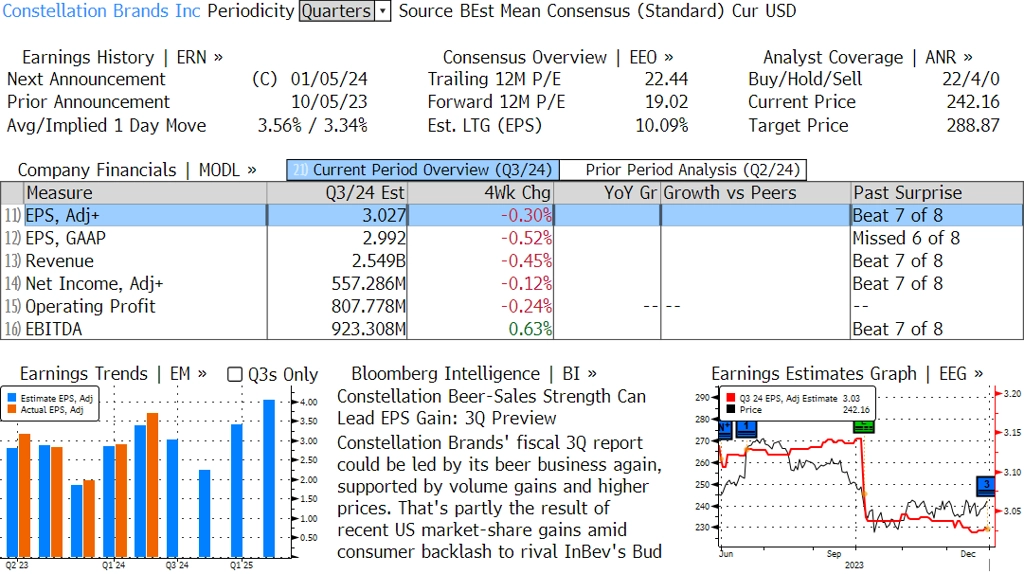The width and height of the screenshot is (1024, 574).
Task: Click the Est. LTG (EPS) value 10.09%
Action: click(x=662, y=125)
